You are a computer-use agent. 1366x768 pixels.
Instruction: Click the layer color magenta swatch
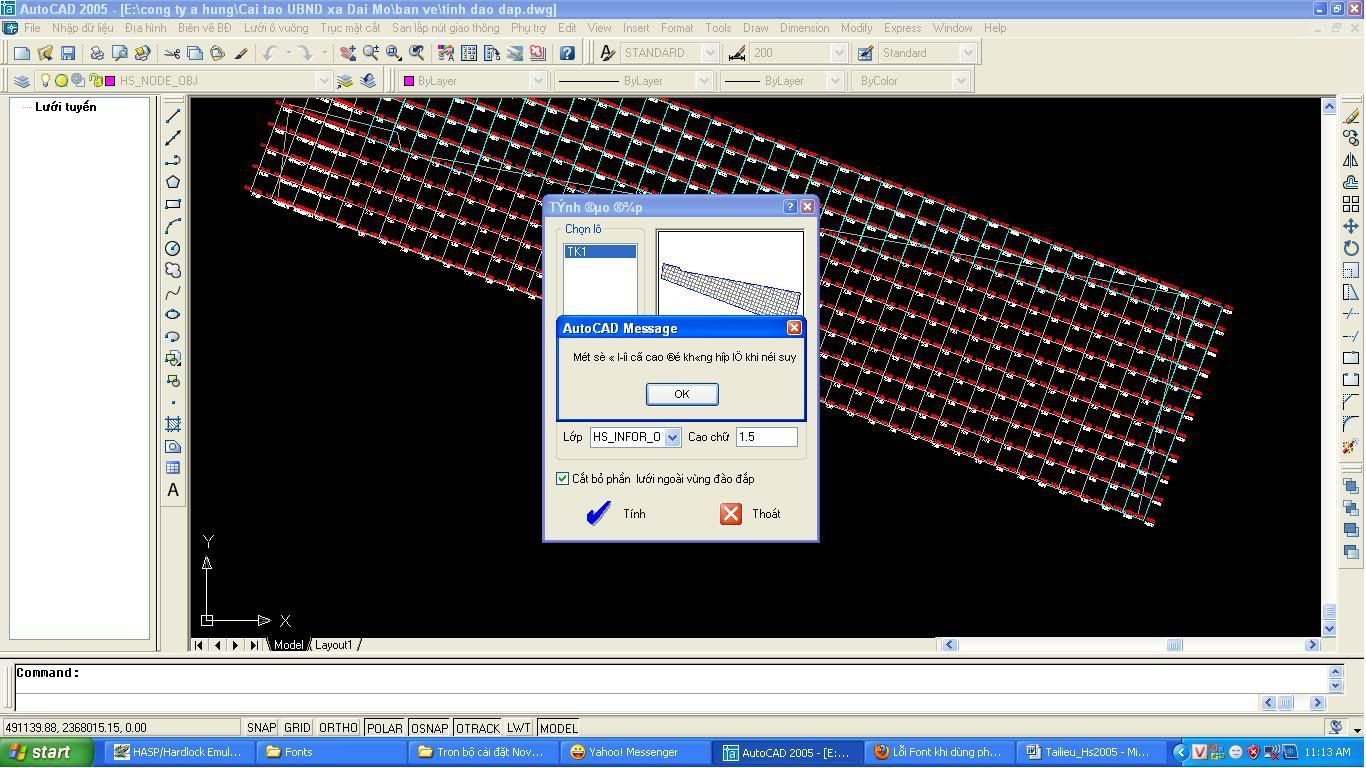point(110,81)
